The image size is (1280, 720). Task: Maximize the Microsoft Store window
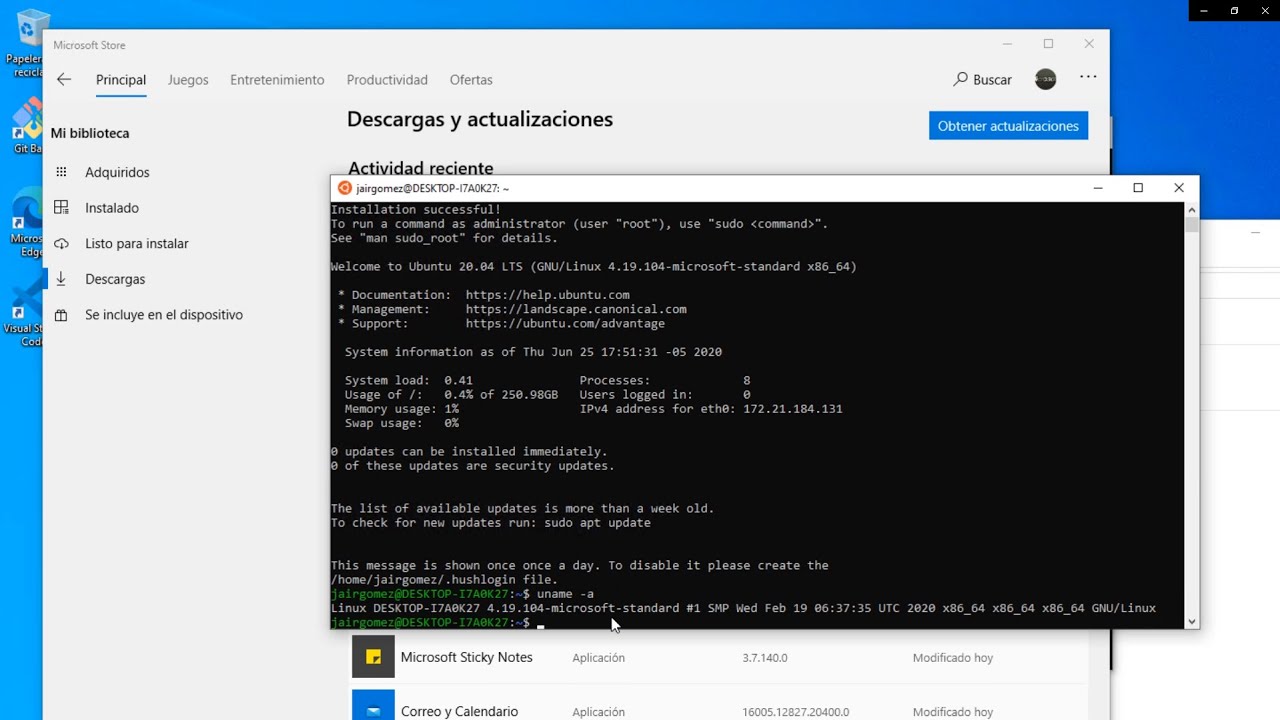(x=1048, y=44)
